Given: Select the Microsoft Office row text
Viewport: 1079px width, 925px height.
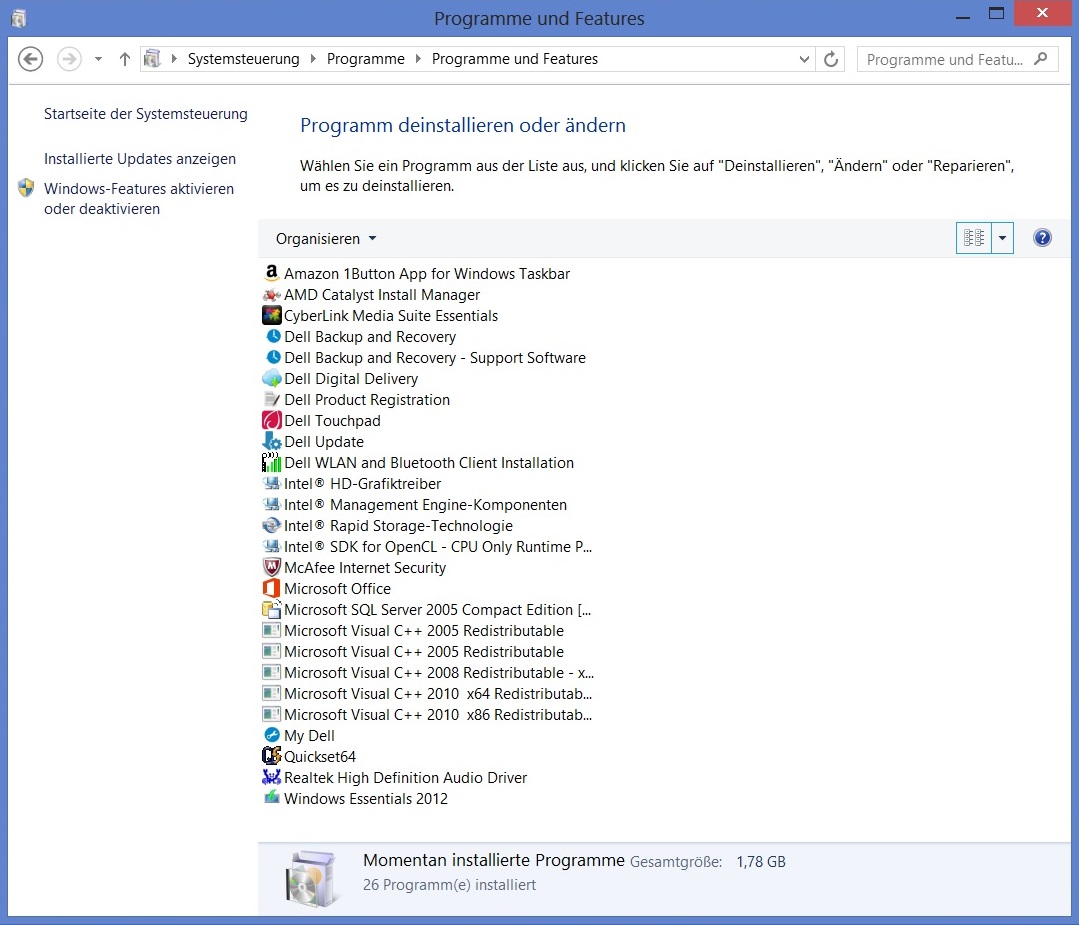Looking at the screenshot, I should 337,588.
